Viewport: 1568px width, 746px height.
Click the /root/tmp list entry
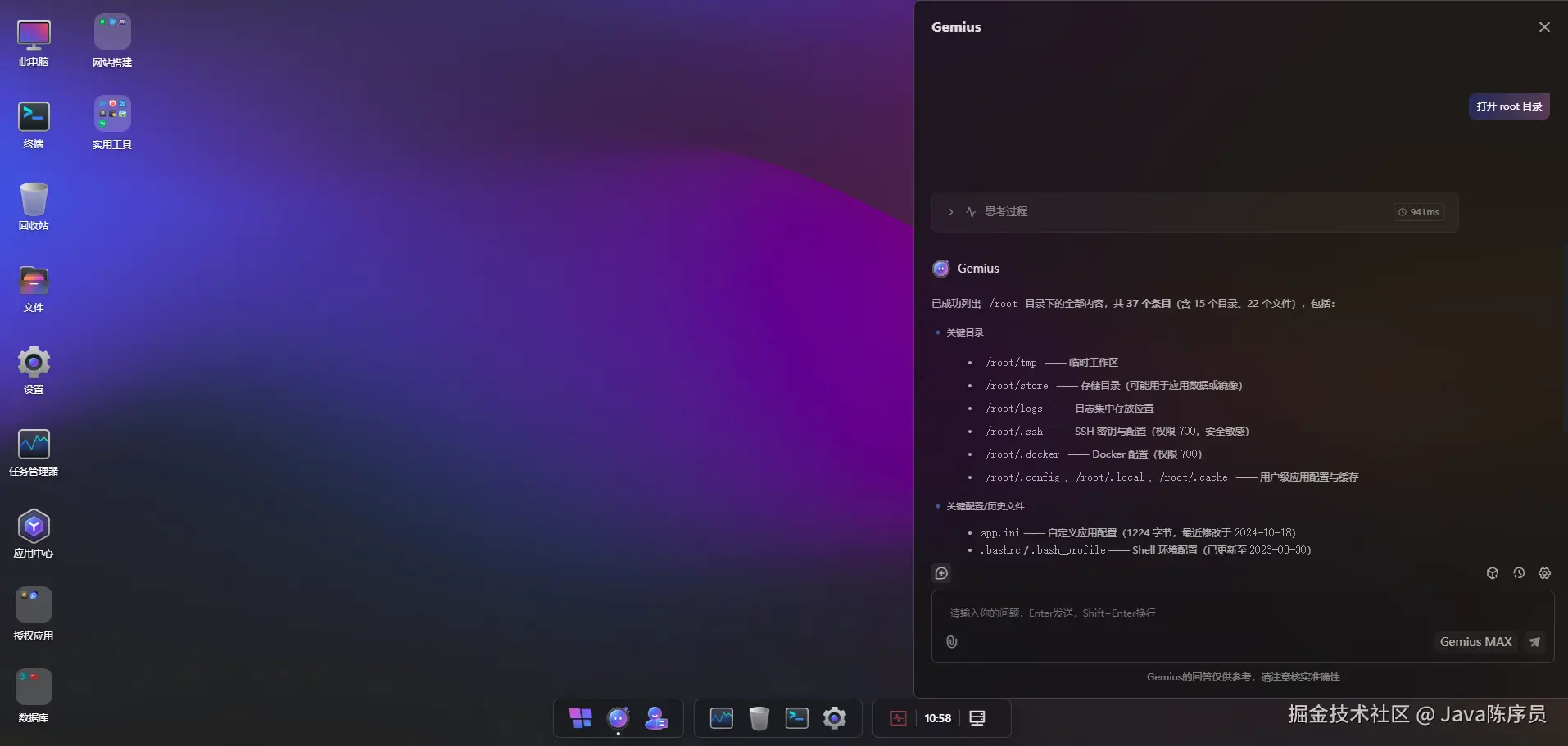1052,363
